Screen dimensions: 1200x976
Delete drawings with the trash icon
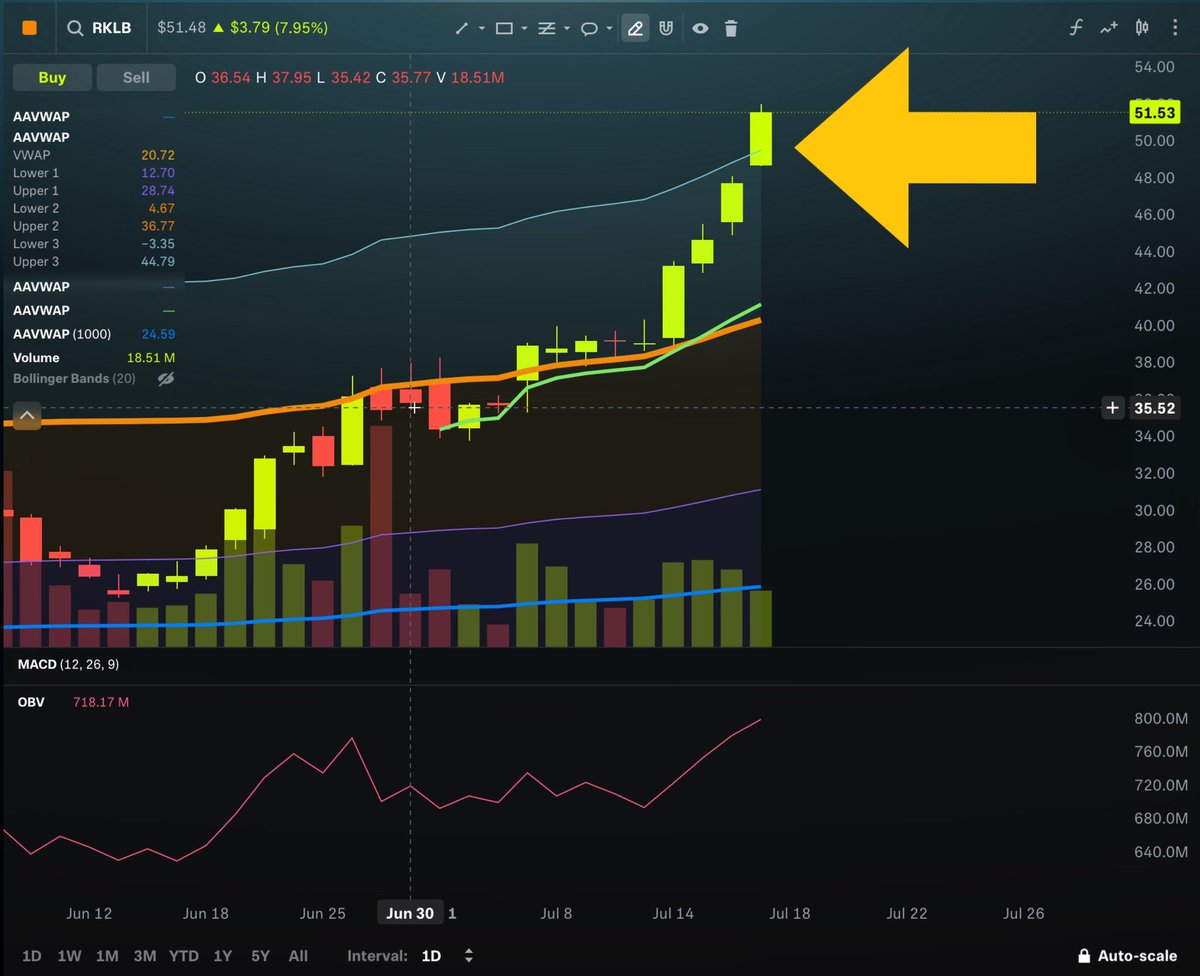click(x=731, y=28)
